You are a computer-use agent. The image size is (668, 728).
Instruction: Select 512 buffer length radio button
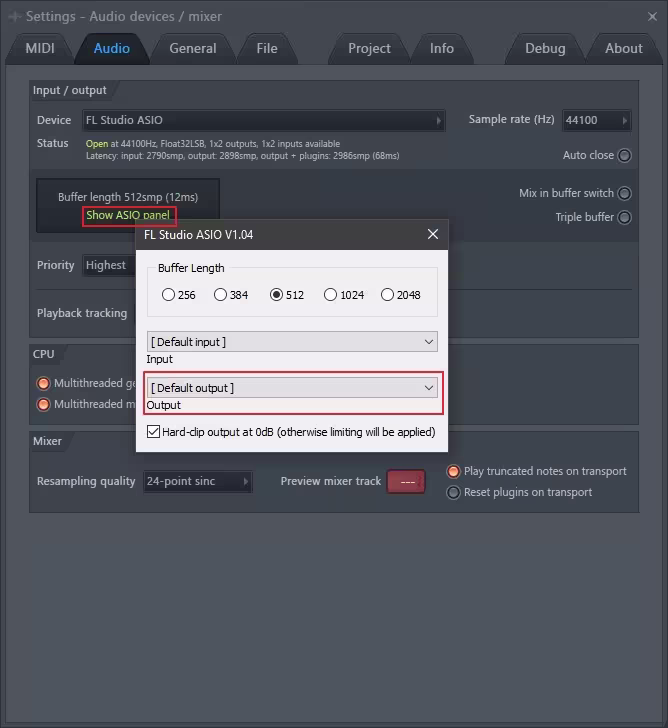[x=276, y=295]
